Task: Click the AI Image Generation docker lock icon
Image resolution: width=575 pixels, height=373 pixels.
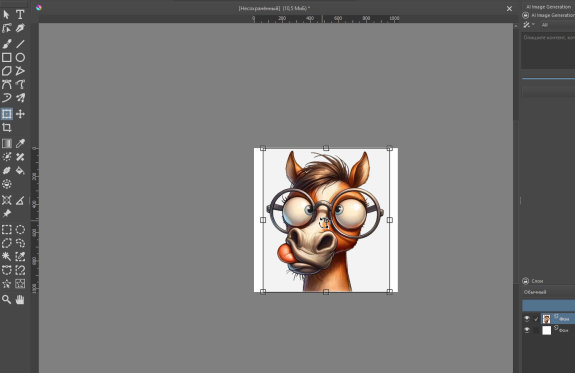Action: 525,15
